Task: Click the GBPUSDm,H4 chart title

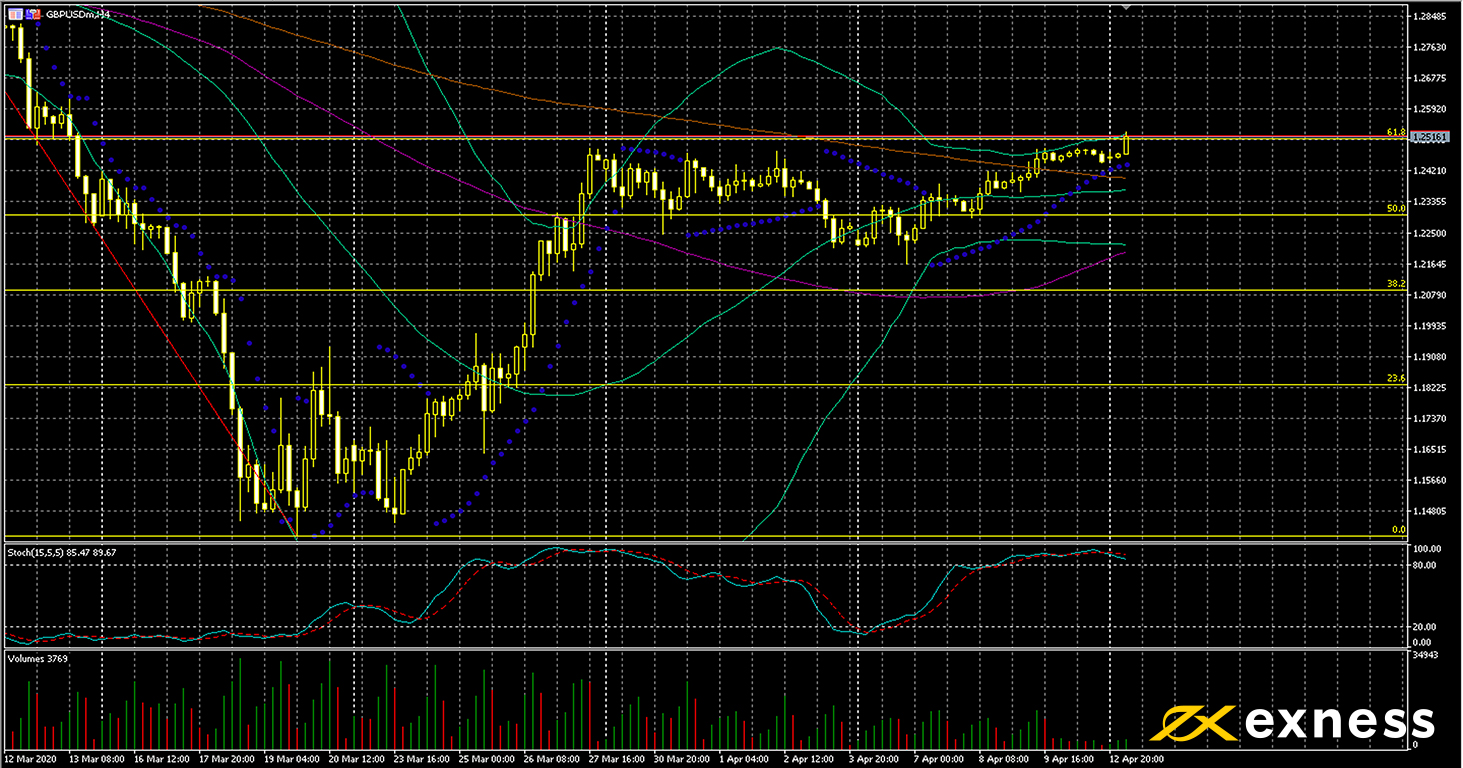Action: click(x=78, y=15)
